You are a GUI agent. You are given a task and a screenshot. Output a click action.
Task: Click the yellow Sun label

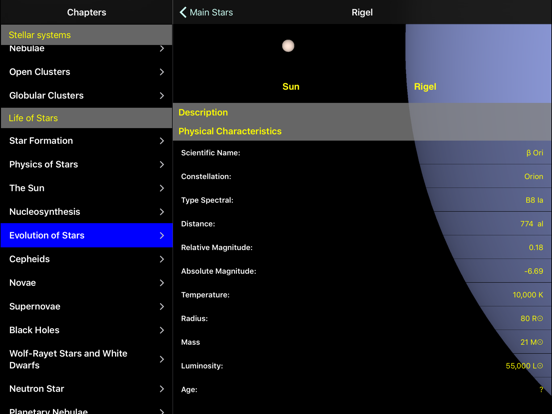[291, 87]
